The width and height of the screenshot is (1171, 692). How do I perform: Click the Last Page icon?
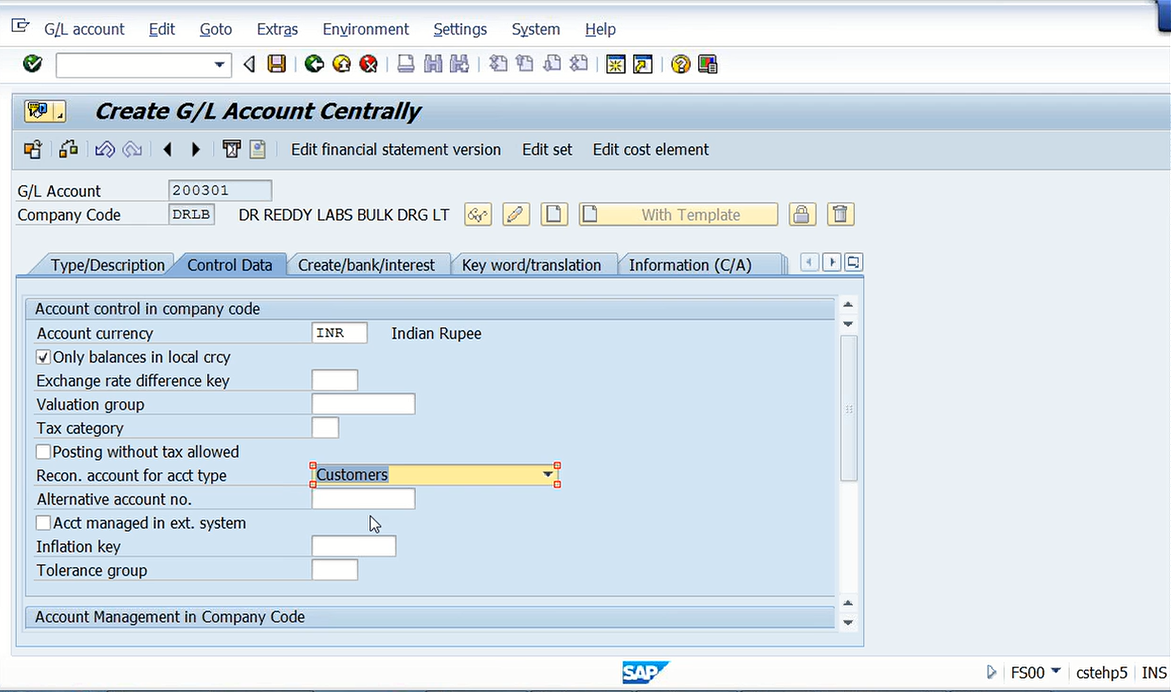pos(579,64)
